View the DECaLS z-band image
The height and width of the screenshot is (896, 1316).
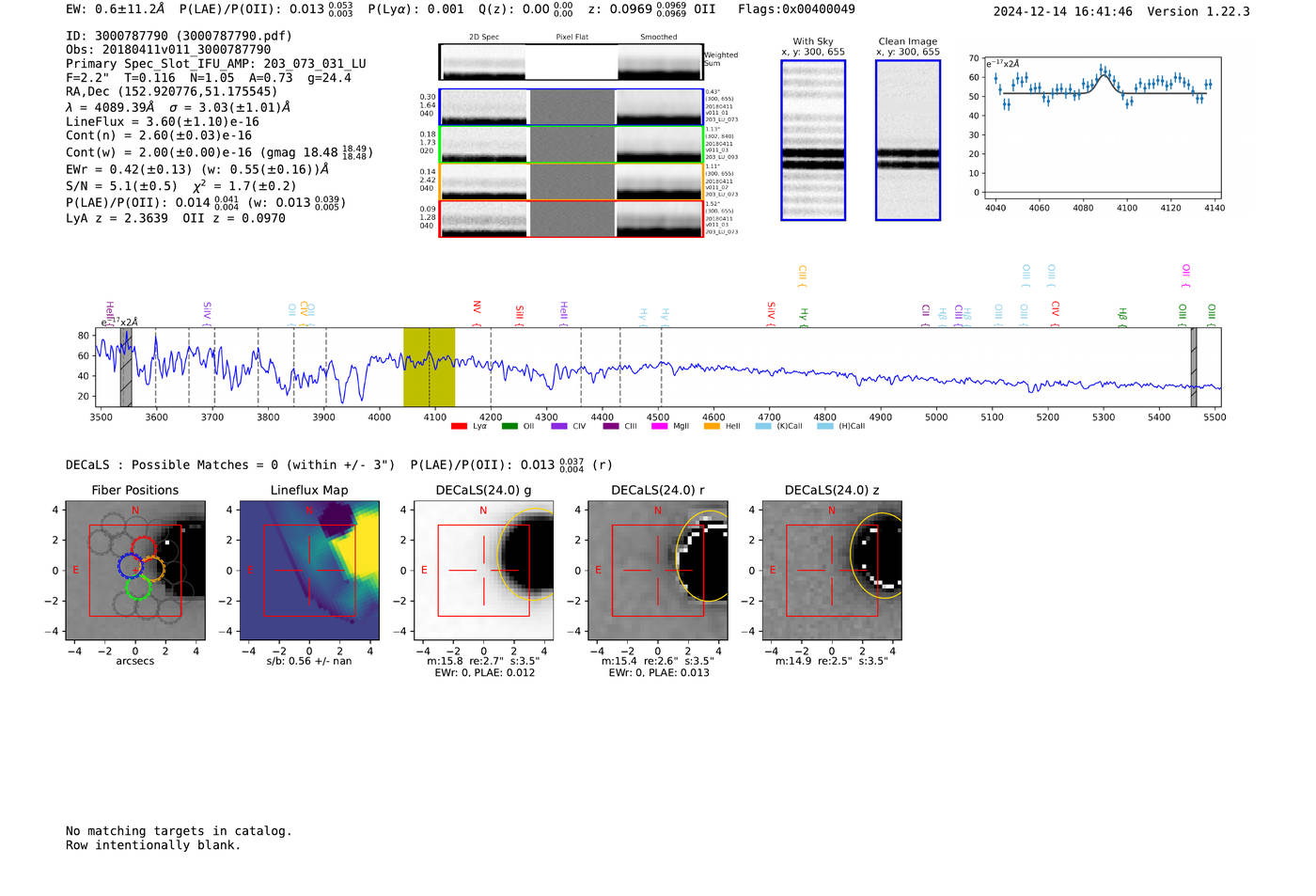pos(832,571)
